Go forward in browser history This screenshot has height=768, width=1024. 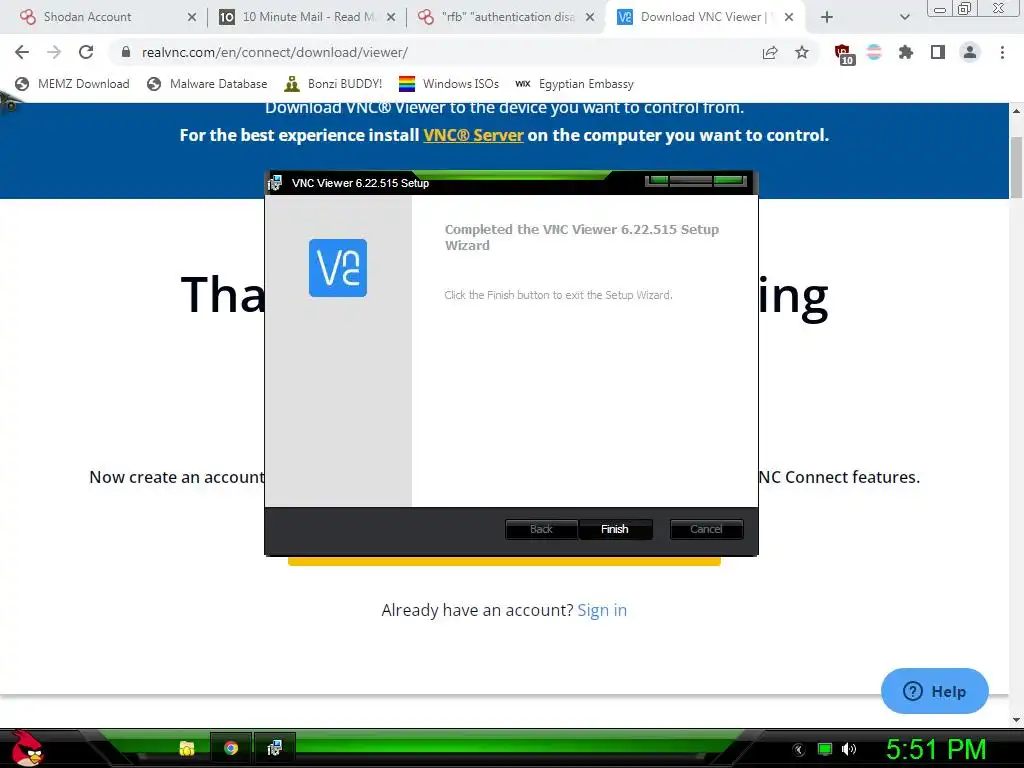pos(54,52)
